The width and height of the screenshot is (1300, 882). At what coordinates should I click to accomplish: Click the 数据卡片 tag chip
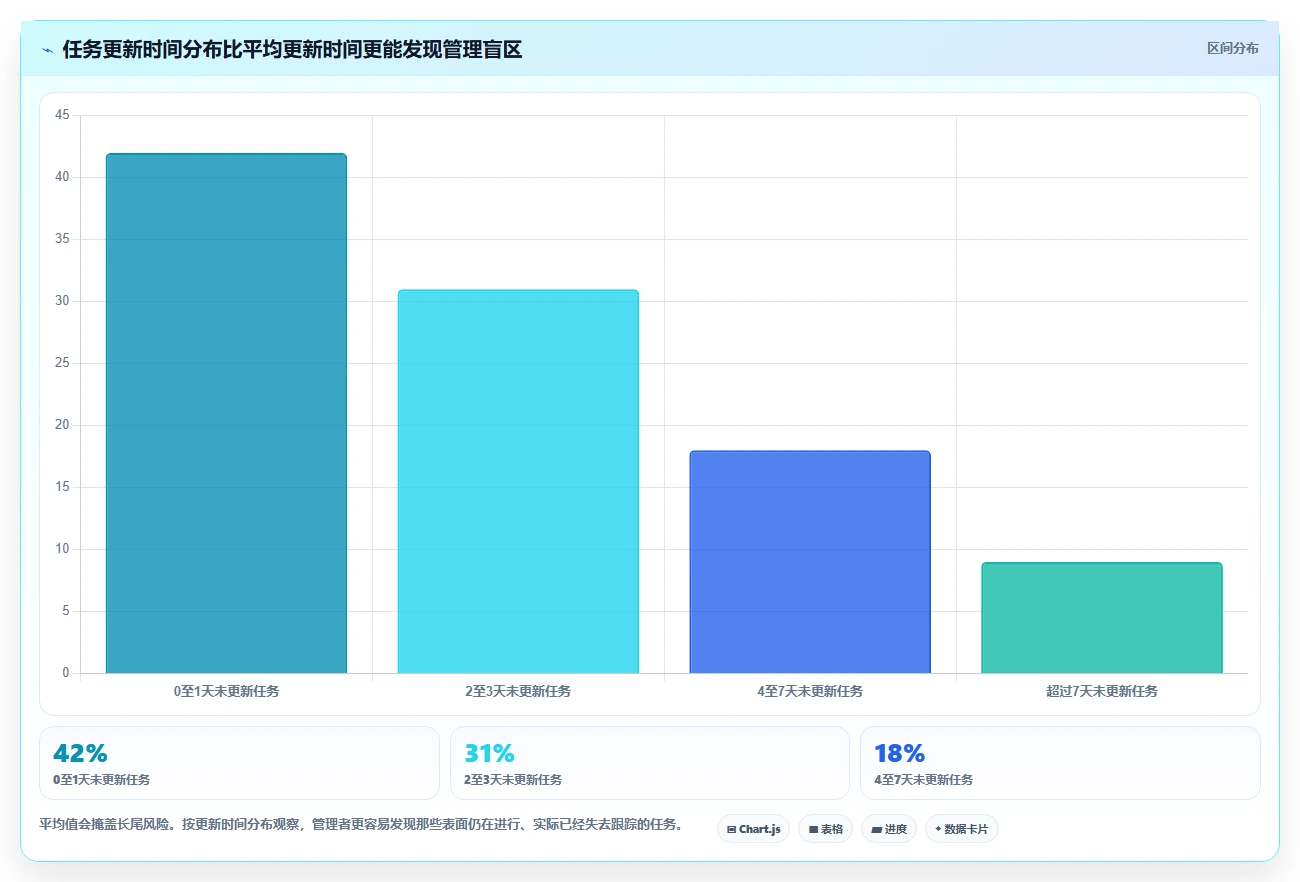(x=962, y=829)
